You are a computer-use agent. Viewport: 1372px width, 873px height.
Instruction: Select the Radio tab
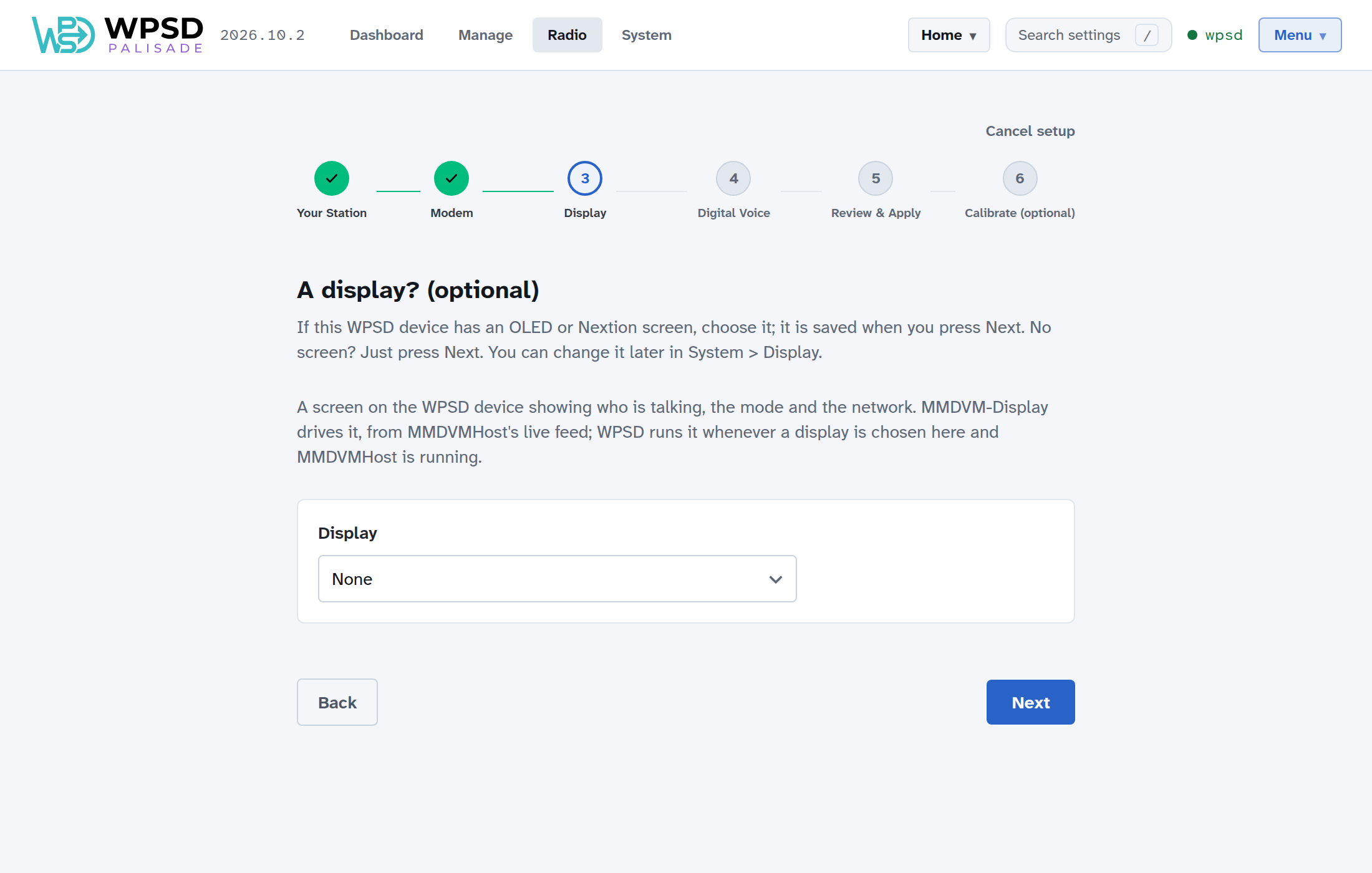(x=567, y=35)
